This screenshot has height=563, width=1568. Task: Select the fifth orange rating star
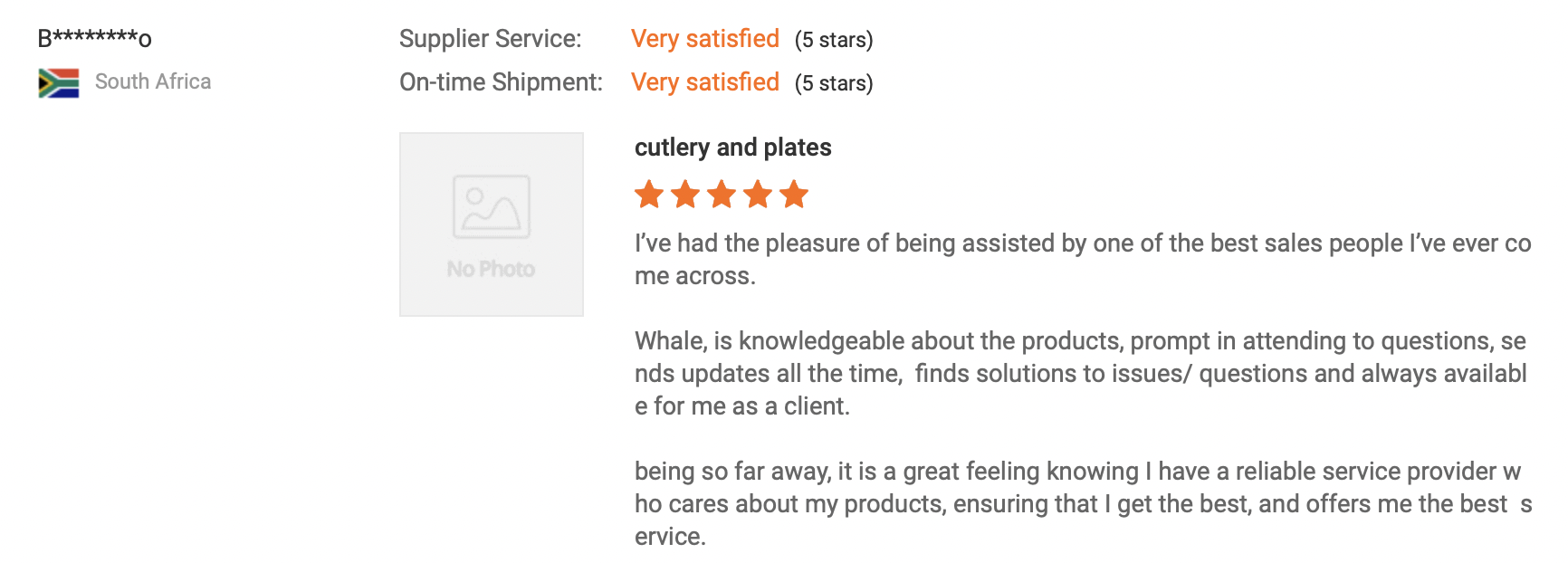click(x=794, y=194)
